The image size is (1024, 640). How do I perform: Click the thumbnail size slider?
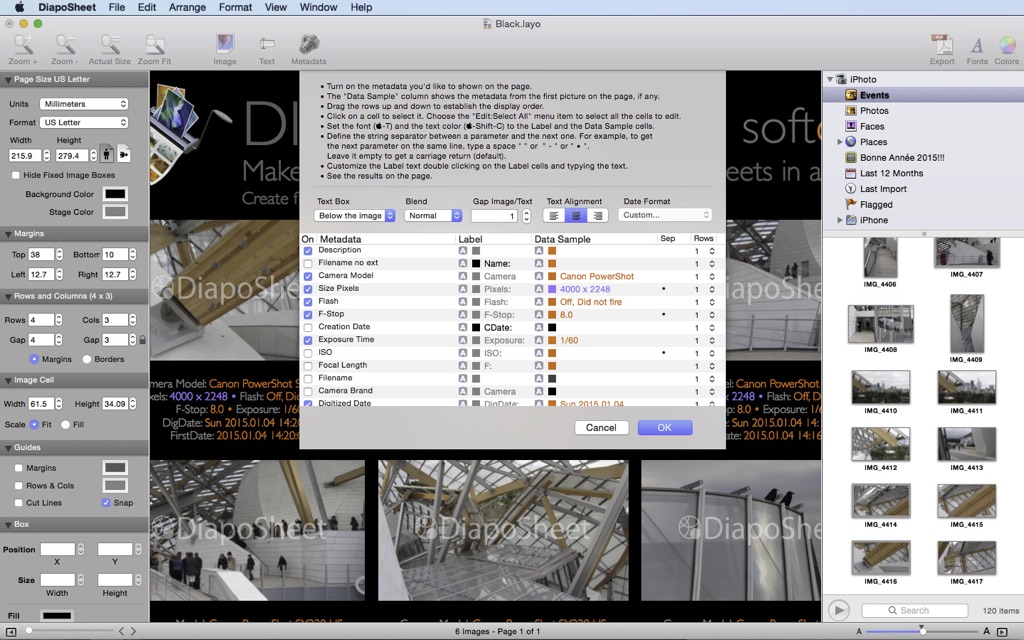pyautogui.click(x=922, y=632)
